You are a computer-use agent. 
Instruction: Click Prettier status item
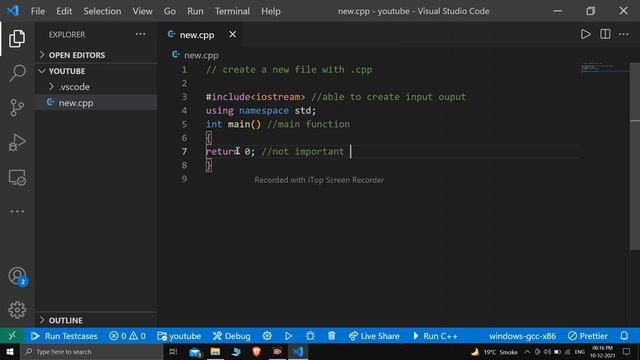coord(588,336)
